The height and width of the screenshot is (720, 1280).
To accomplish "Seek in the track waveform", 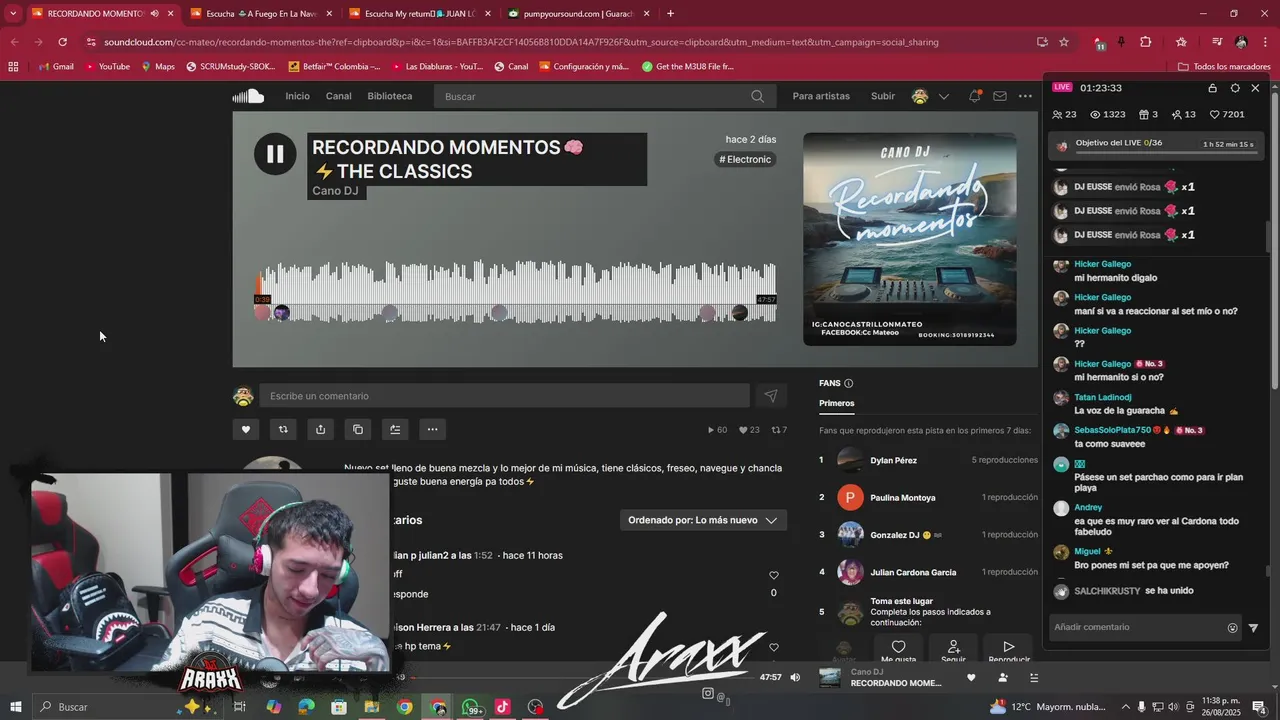I will pyautogui.click(x=515, y=291).
